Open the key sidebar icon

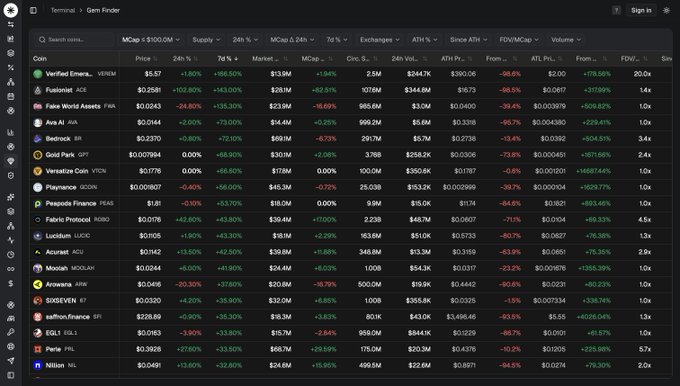coord(10,332)
